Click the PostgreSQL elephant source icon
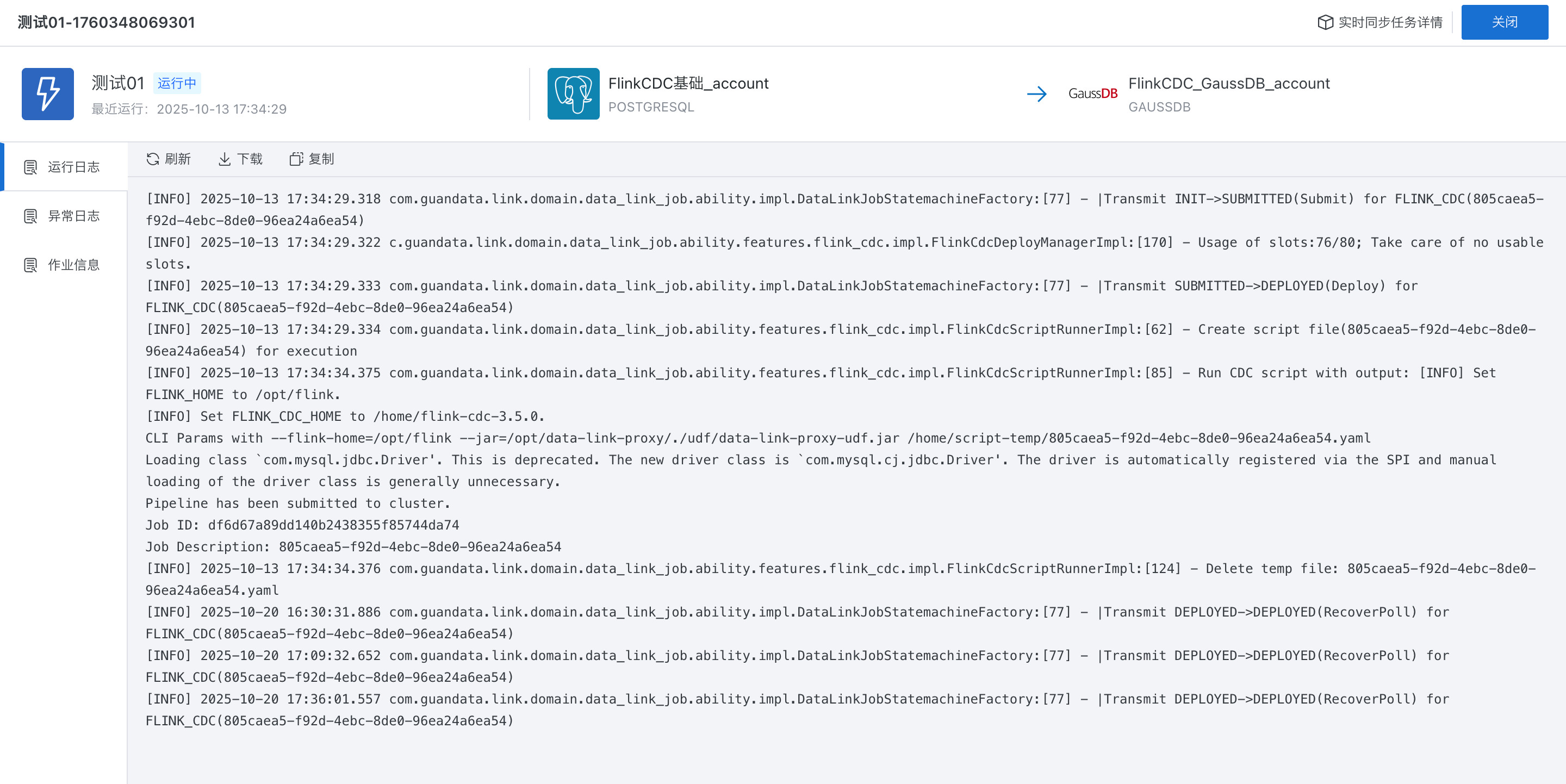 tap(573, 94)
